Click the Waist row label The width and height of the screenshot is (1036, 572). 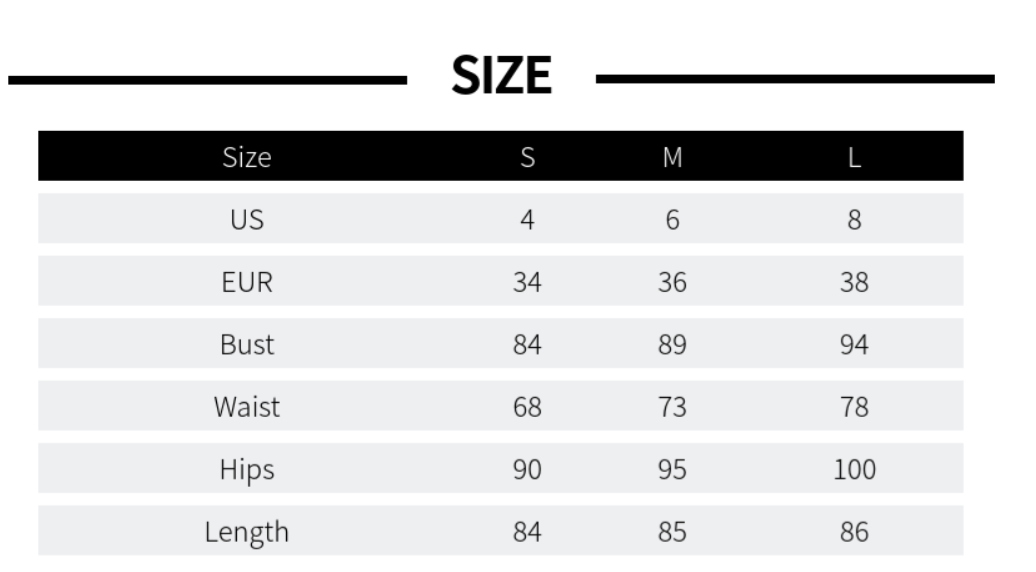(x=247, y=407)
